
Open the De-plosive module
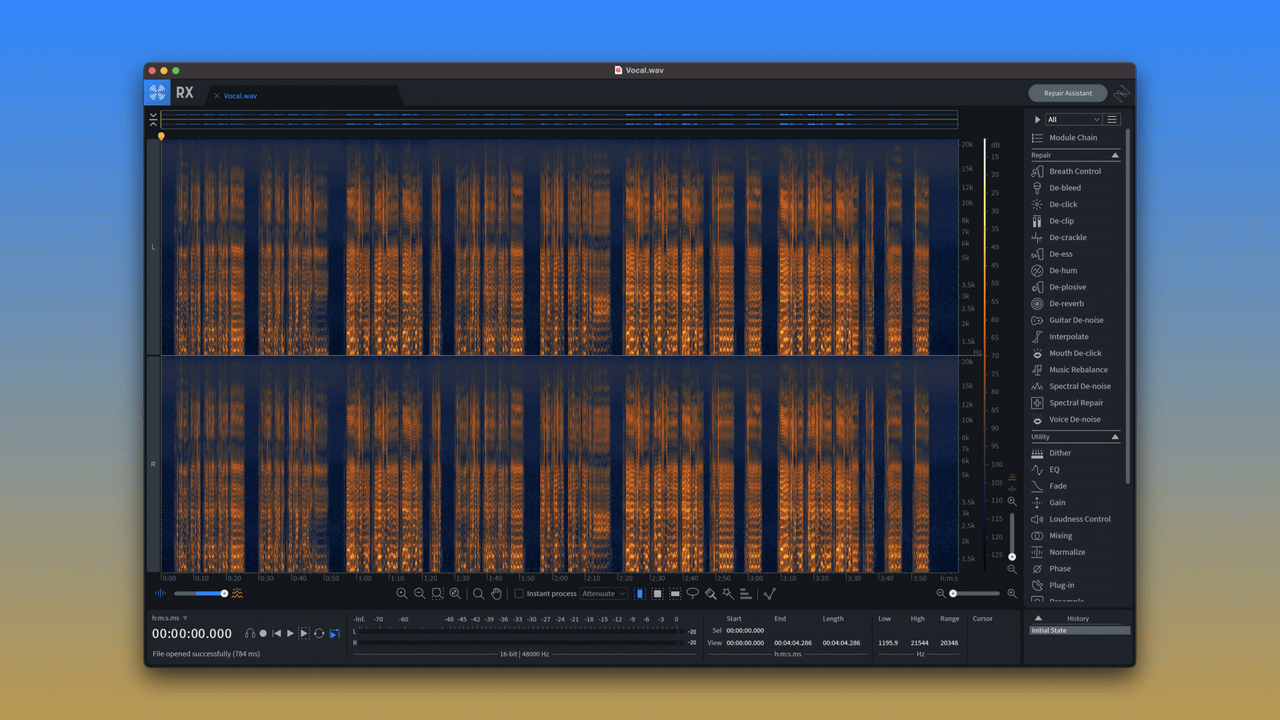(x=1075, y=287)
